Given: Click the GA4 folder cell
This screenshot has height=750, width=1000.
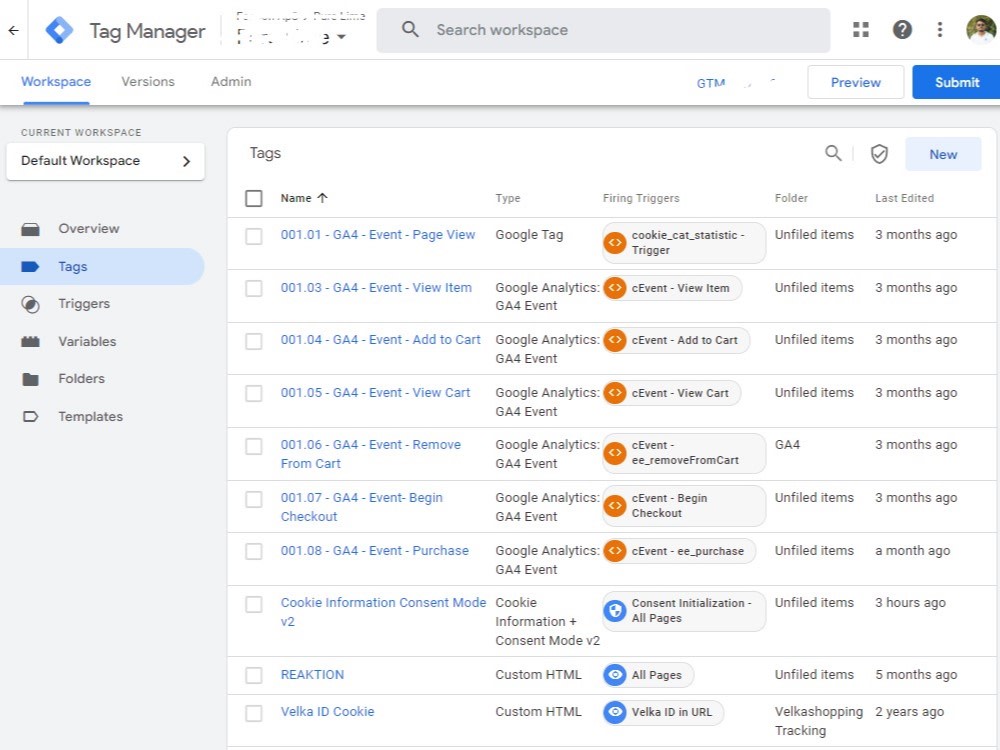Looking at the screenshot, I should click(787, 445).
